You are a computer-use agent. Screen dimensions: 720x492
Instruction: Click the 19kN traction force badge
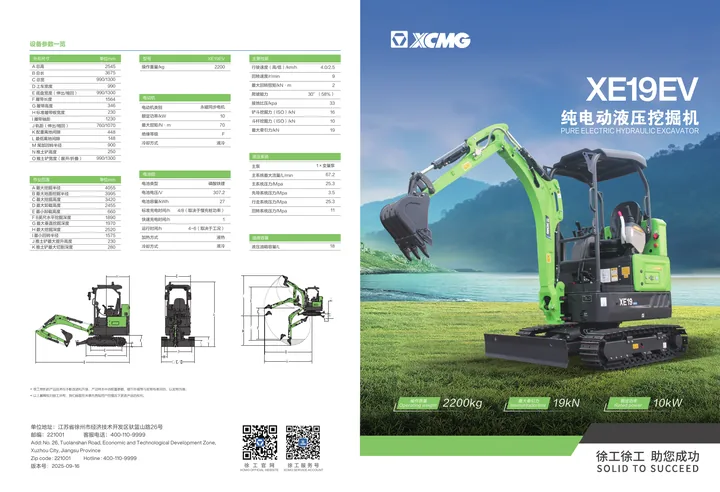coord(542,403)
